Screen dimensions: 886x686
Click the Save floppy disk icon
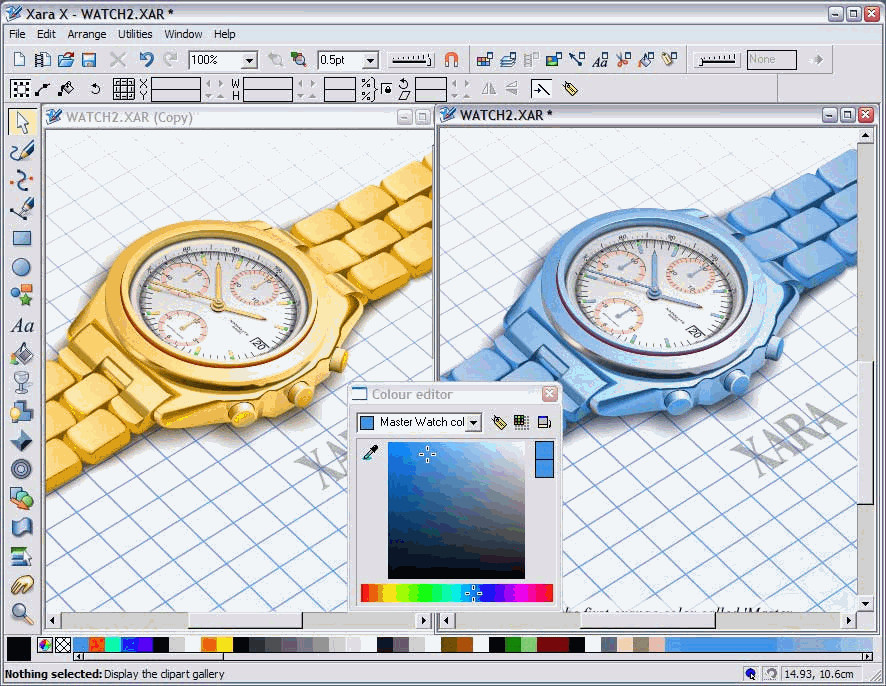(89, 60)
